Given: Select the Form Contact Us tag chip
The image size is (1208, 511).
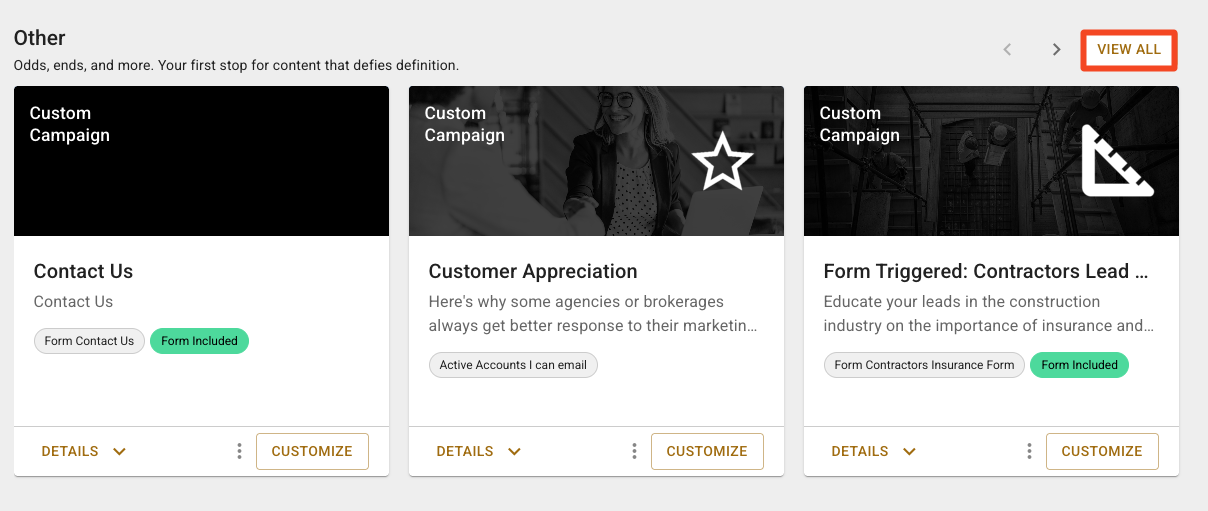Looking at the screenshot, I should (89, 341).
